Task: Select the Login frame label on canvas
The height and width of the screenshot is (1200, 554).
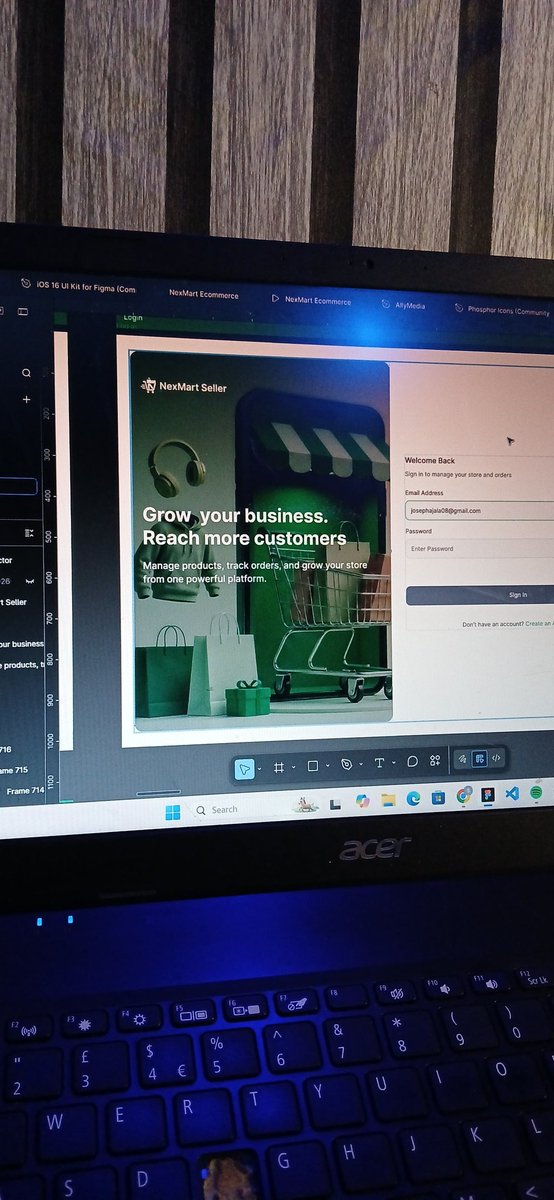Action: (x=133, y=318)
